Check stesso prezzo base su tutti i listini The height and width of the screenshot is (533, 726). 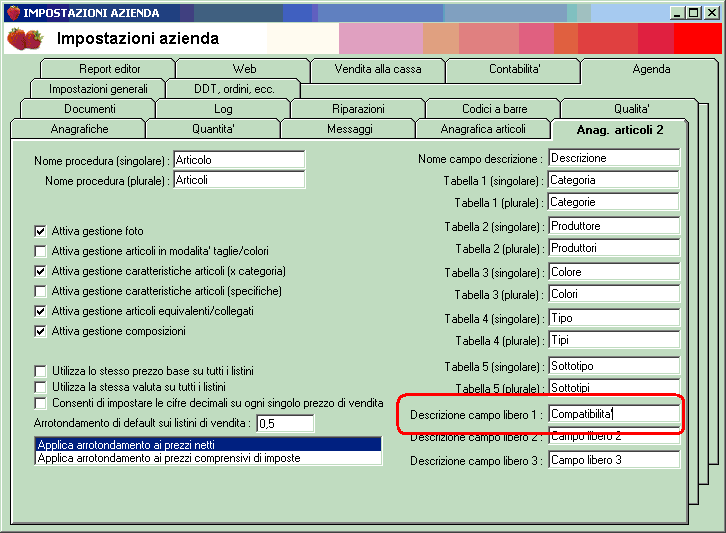coord(40,371)
